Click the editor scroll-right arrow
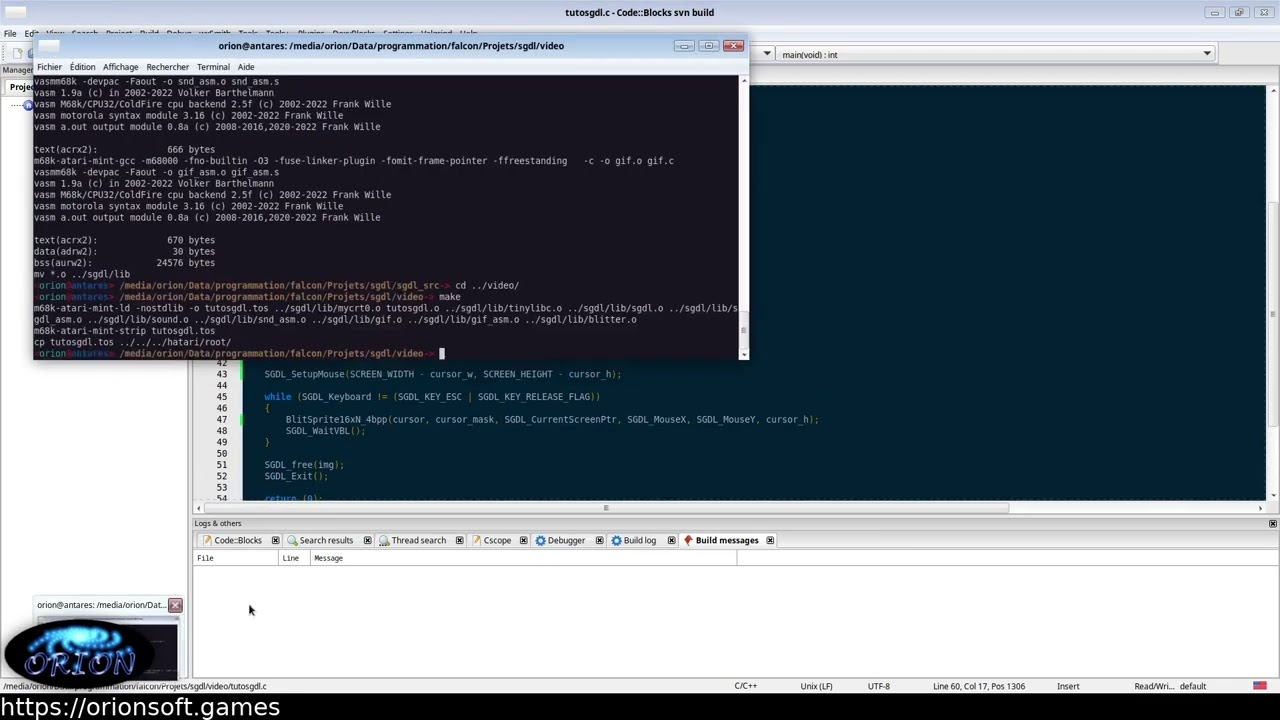Image resolution: width=1280 pixels, height=720 pixels. click(x=1261, y=508)
